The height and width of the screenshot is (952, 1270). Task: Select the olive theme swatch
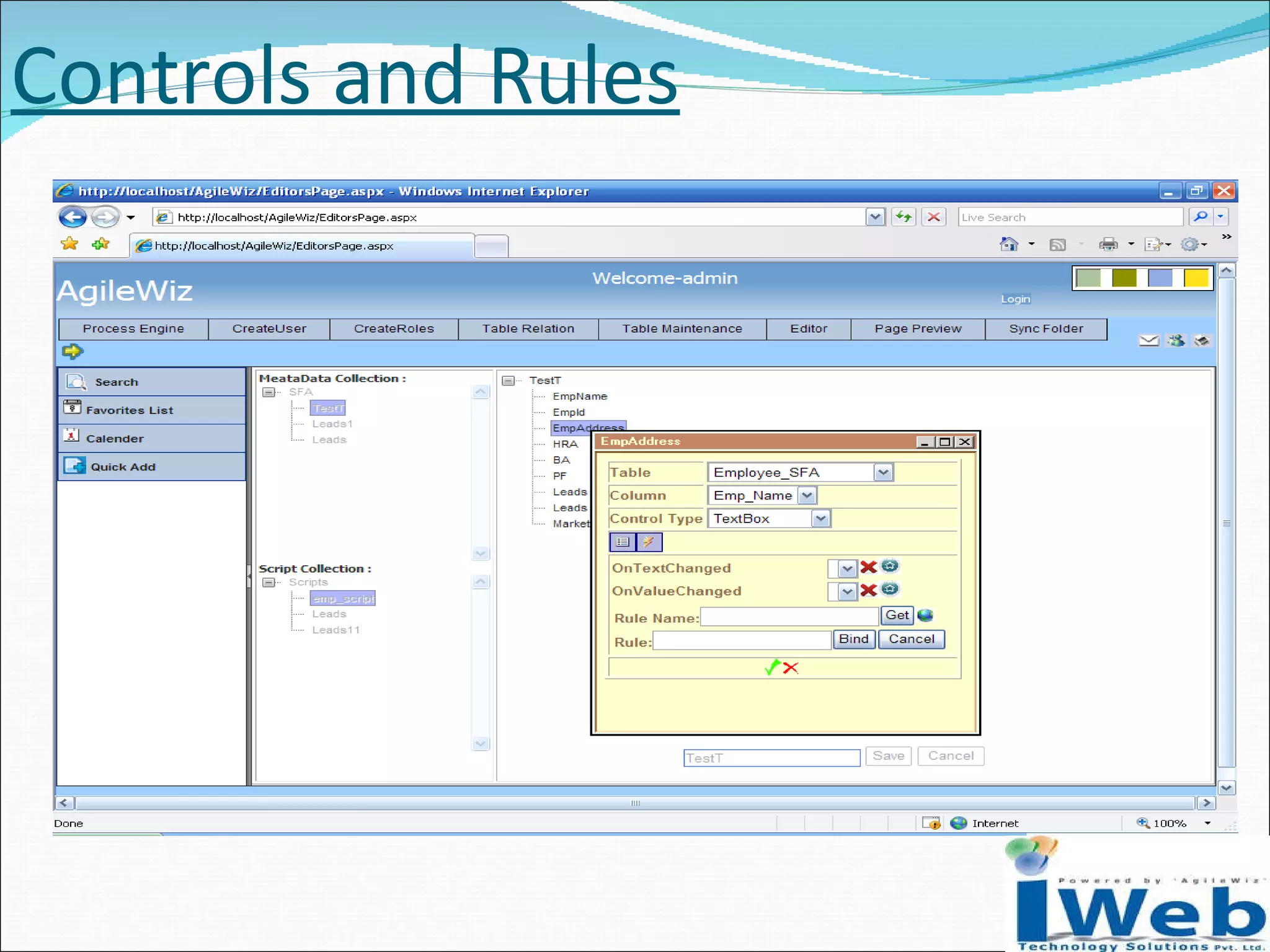tap(1124, 278)
